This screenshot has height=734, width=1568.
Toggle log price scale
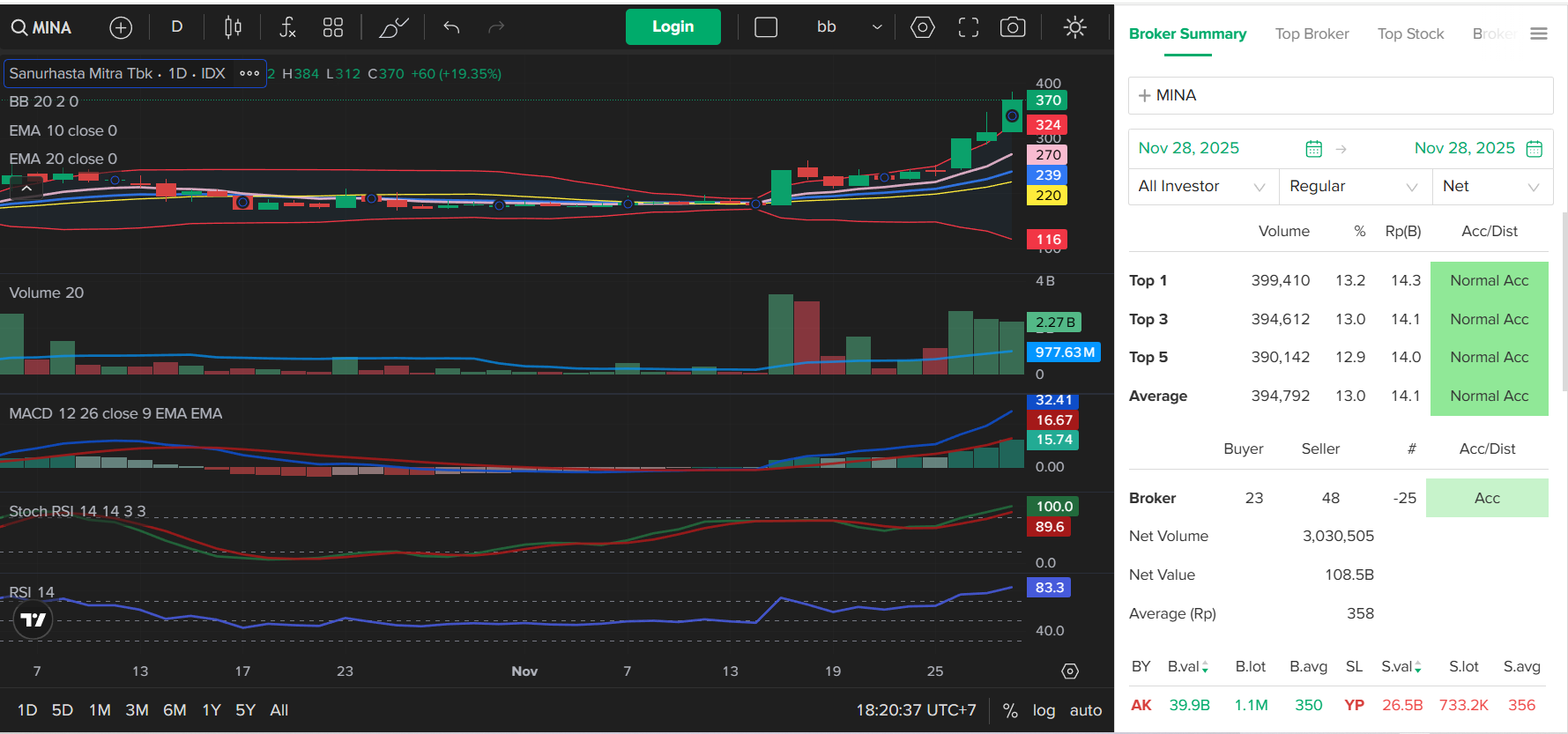1044,710
